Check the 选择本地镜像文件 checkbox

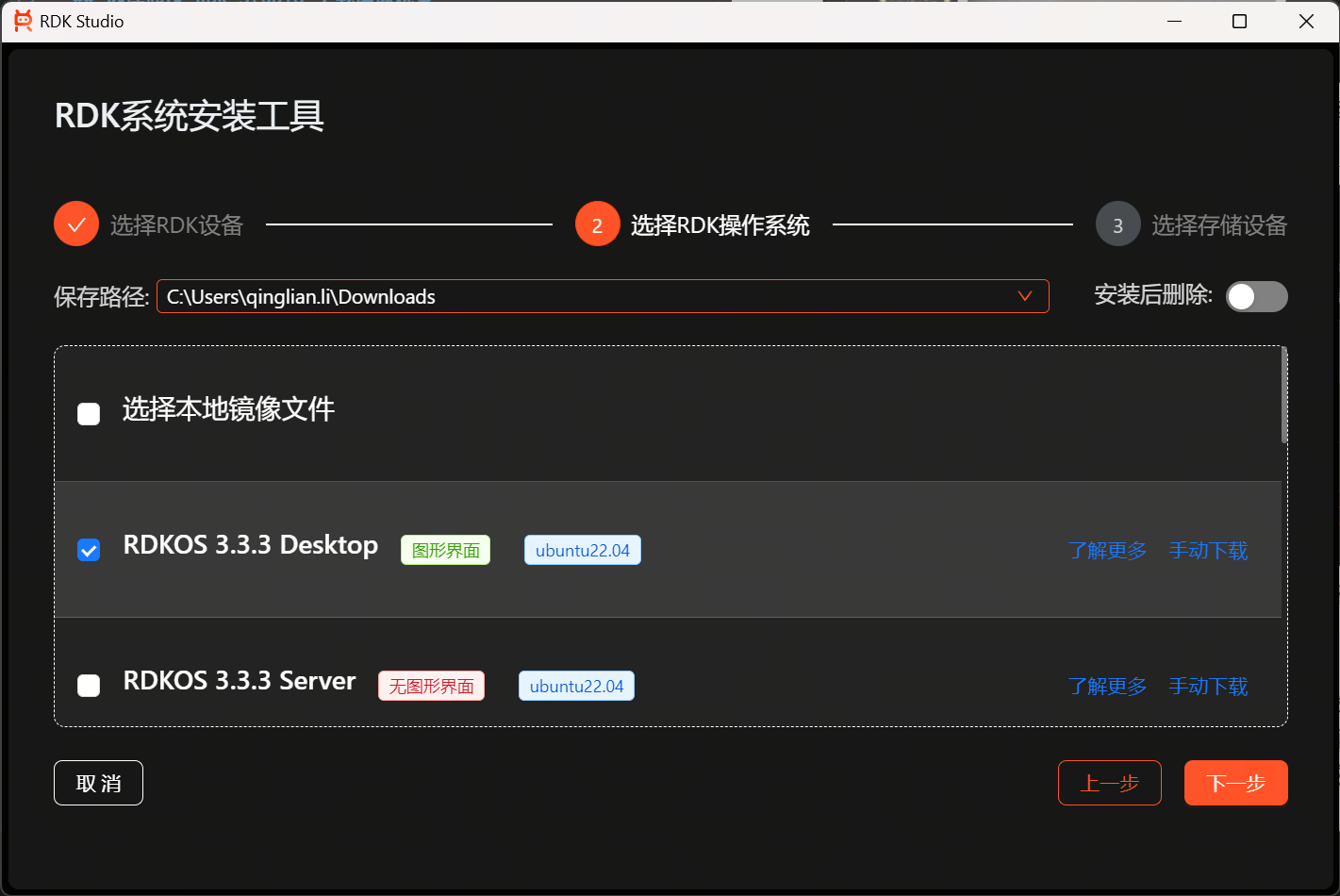pos(88,413)
